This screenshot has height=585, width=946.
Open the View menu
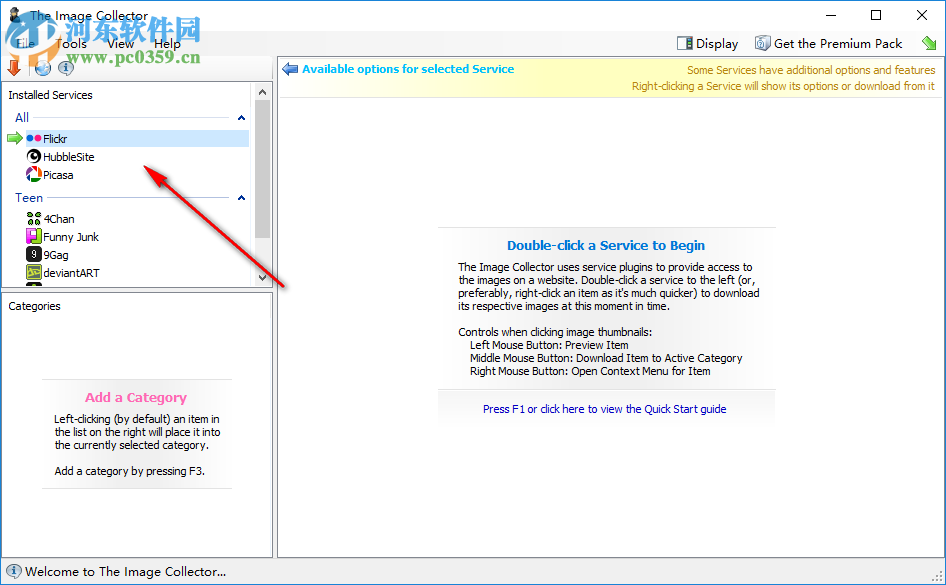pos(121,43)
